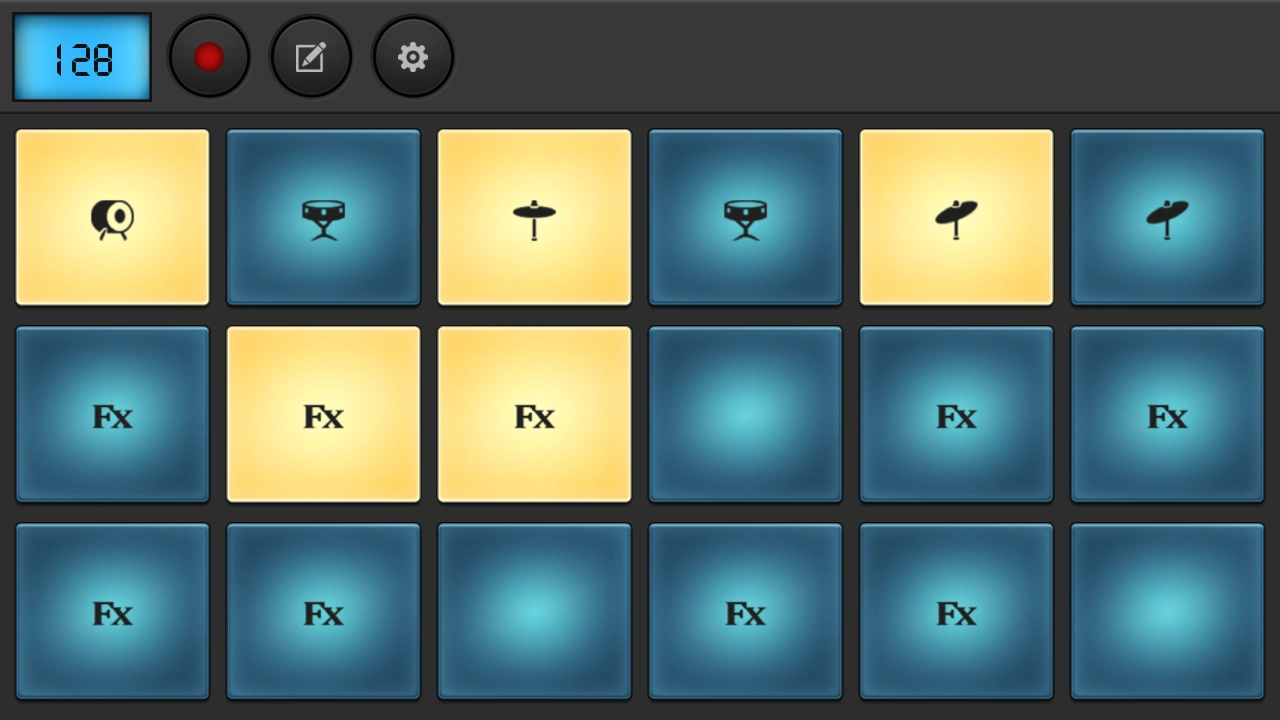Image resolution: width=1280 pixels, height=720 pixels.
Task: Tap the Fx pad in the bottom-left corner
Action: [112, 611]
